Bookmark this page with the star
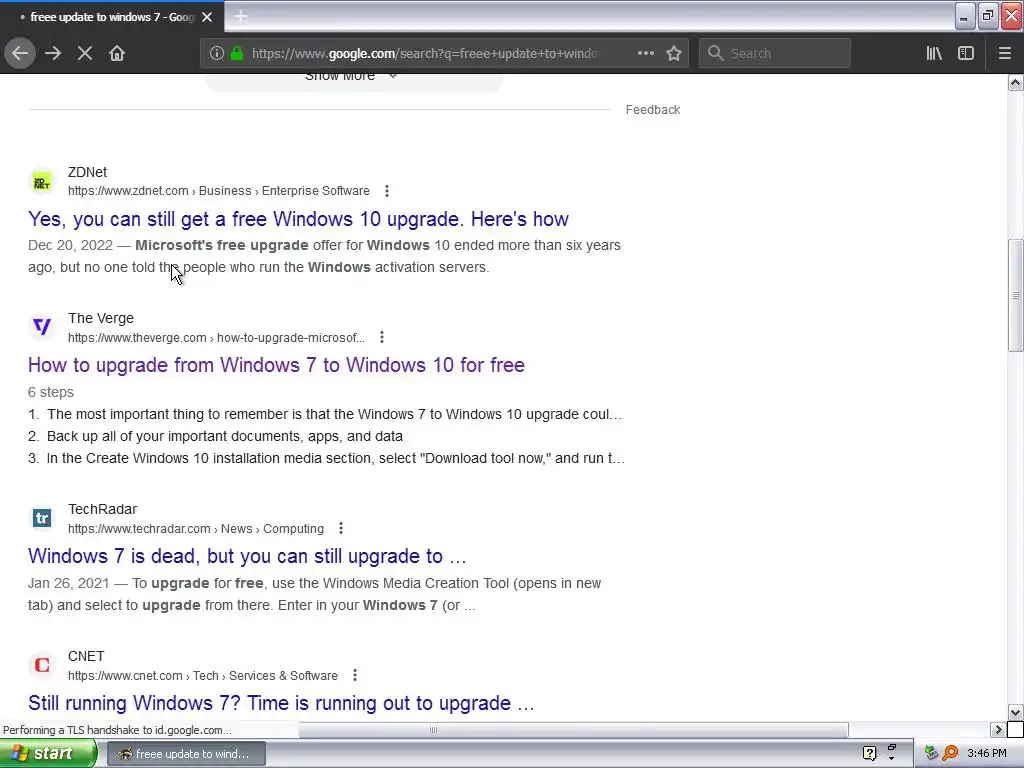Image resolution: width=1024 pixels, height=768 pixels. point(674,53)
